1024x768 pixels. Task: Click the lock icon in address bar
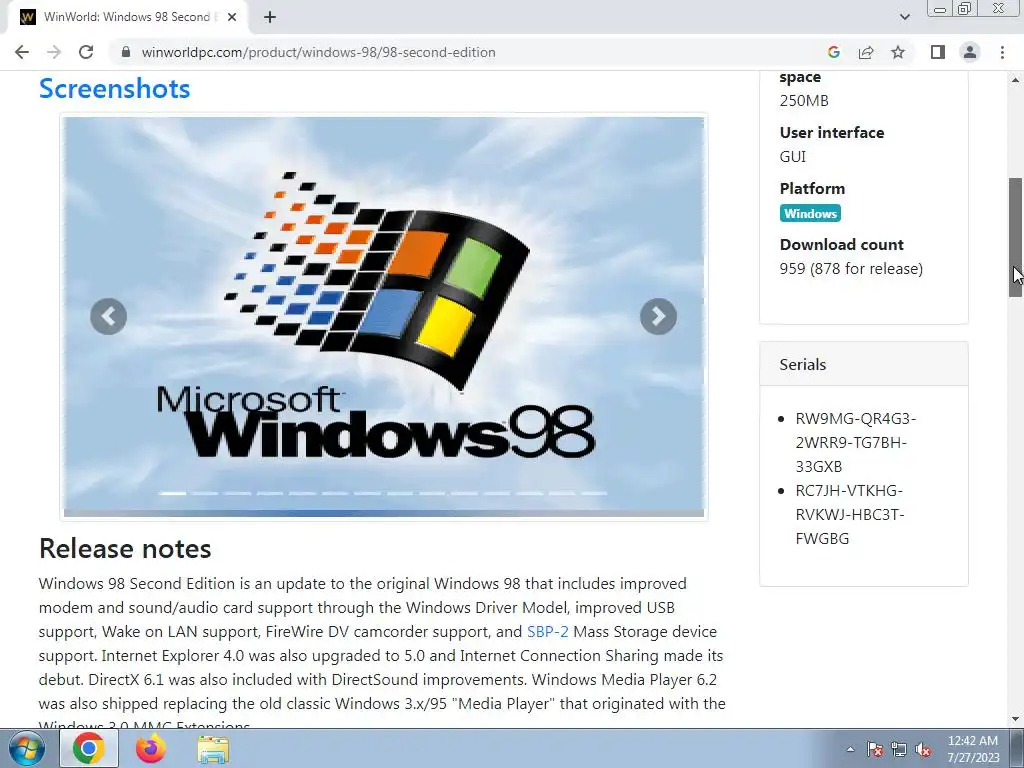coord(126,52)
